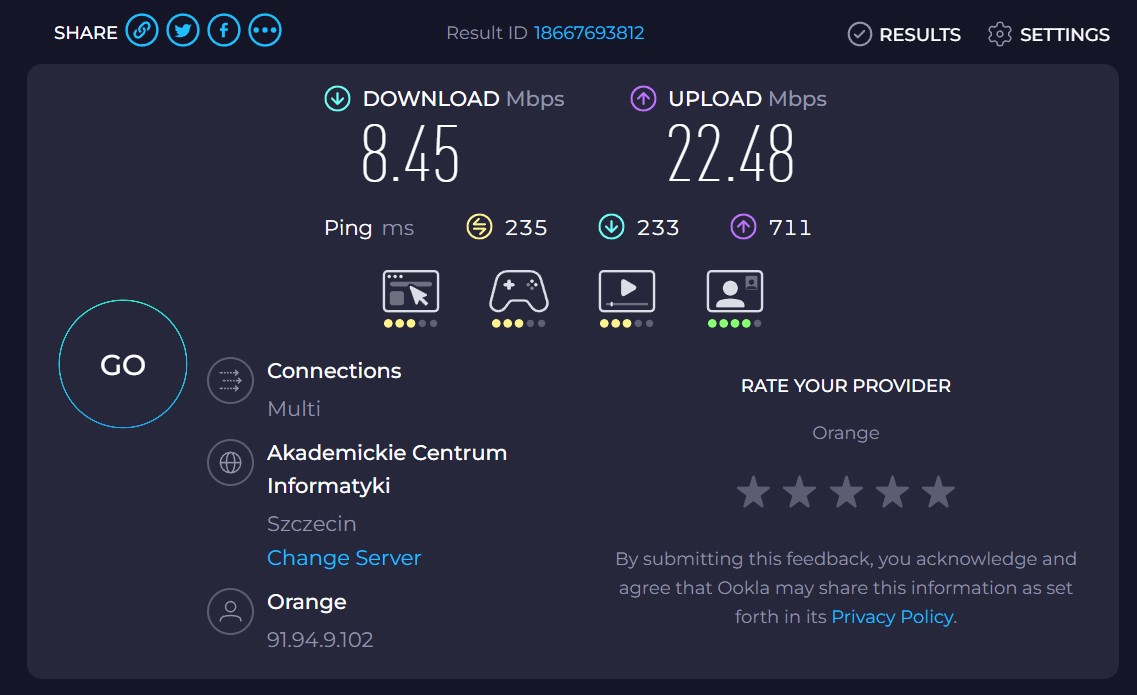Open the Privacy Policy page

click(x=891, y=616)
